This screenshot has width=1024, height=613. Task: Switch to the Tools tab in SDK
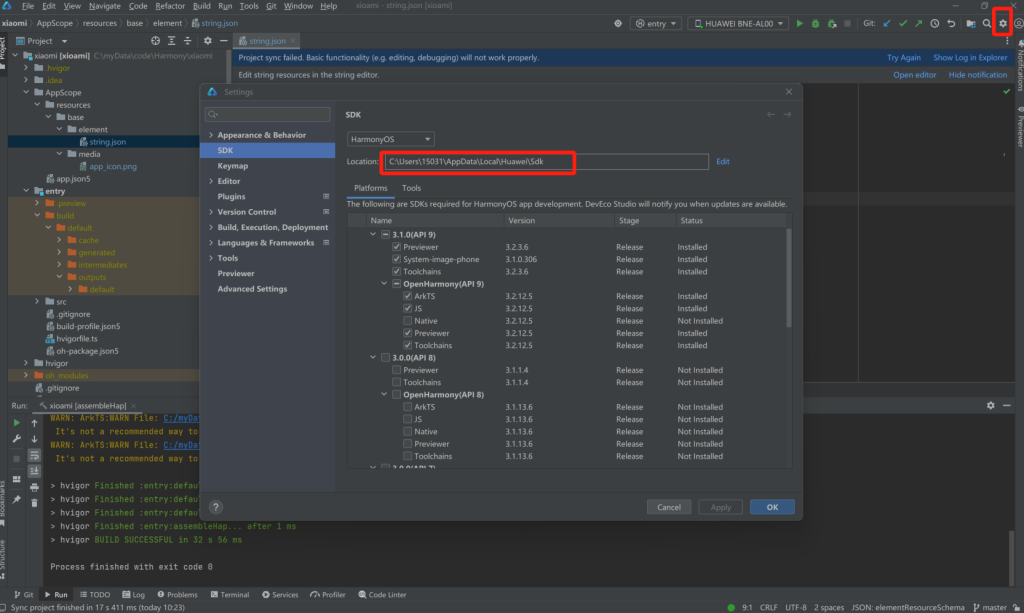pyautogui.click(x=411, y=188)
